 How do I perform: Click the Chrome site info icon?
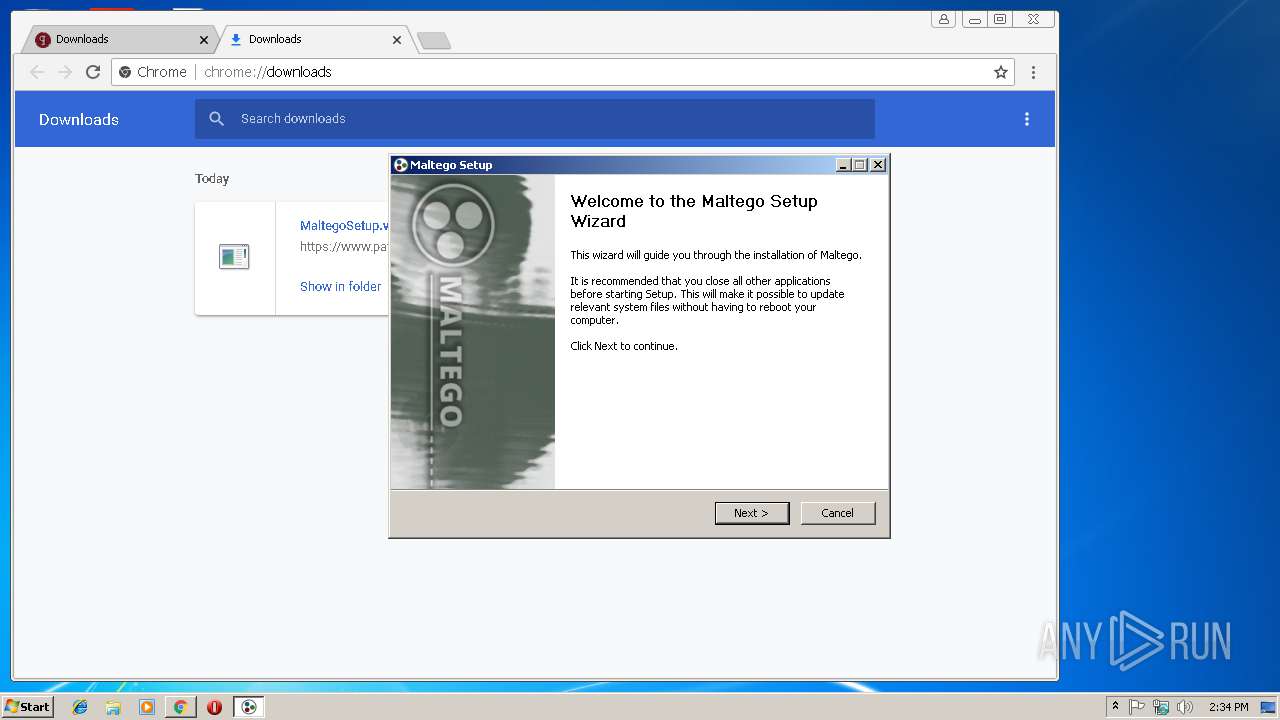coord(125,72)
